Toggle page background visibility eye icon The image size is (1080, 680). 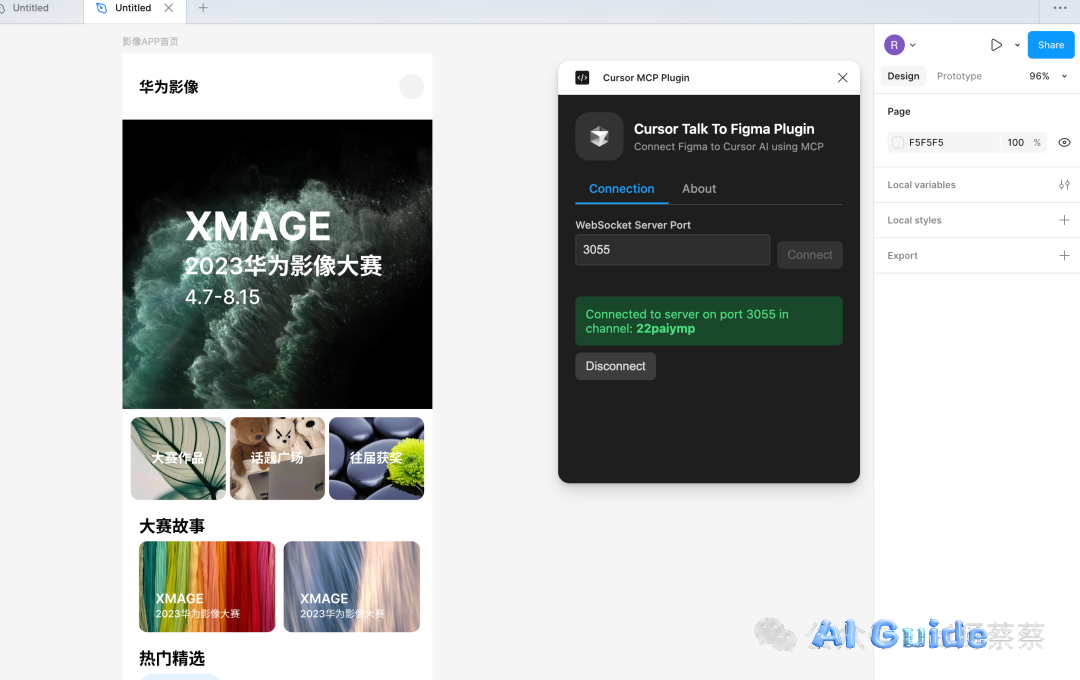(1064, 143)
